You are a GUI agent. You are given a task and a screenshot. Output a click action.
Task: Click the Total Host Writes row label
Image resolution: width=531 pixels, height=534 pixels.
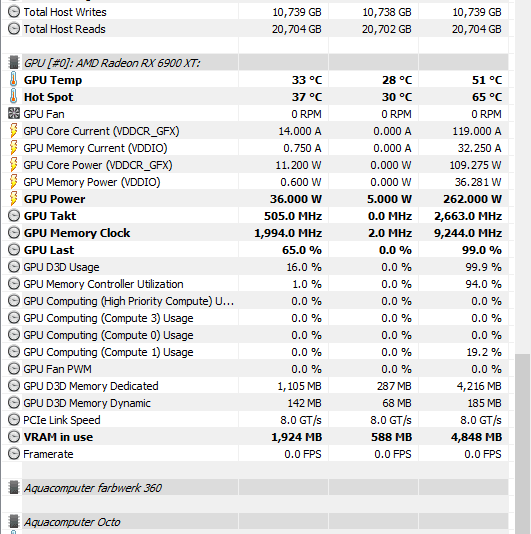coord(65,12)
